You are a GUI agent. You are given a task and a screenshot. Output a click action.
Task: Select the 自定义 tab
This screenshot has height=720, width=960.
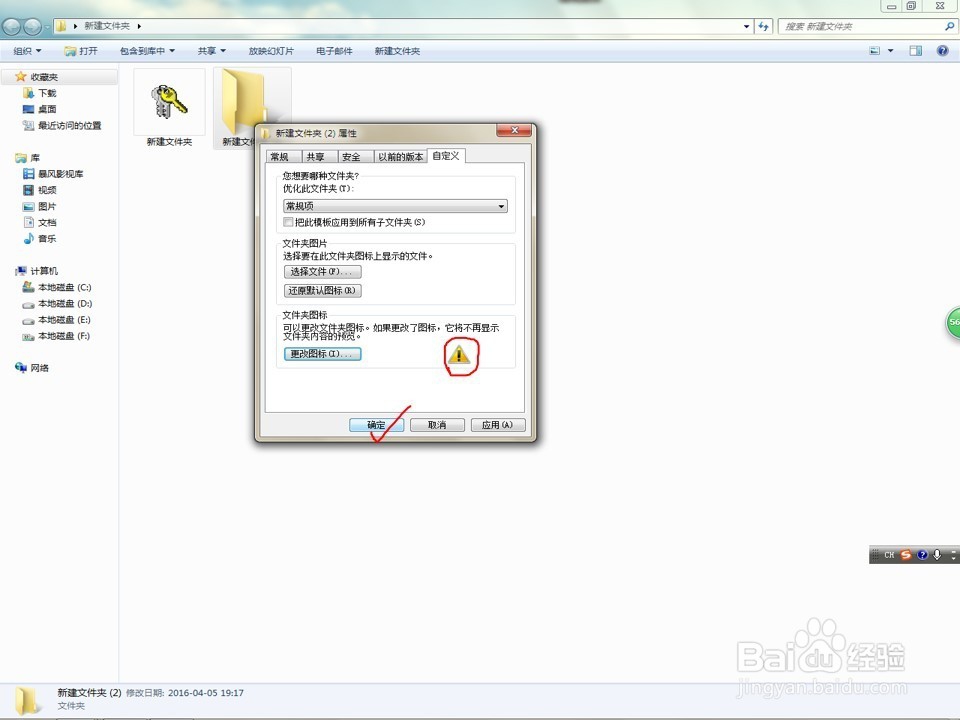[x=446, y=156]
